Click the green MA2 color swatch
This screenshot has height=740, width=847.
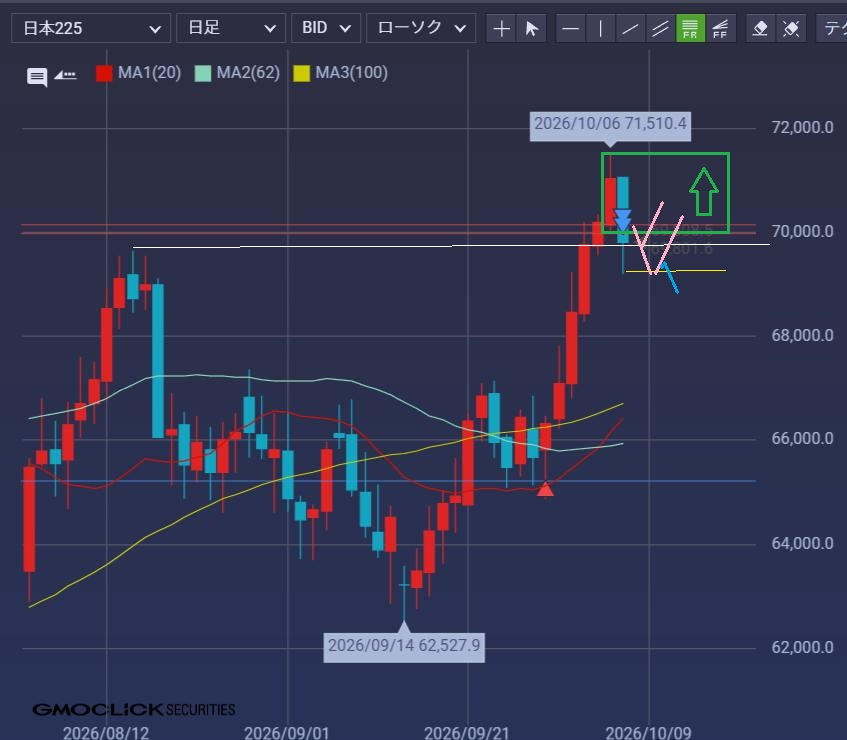(x=203, y=73)
